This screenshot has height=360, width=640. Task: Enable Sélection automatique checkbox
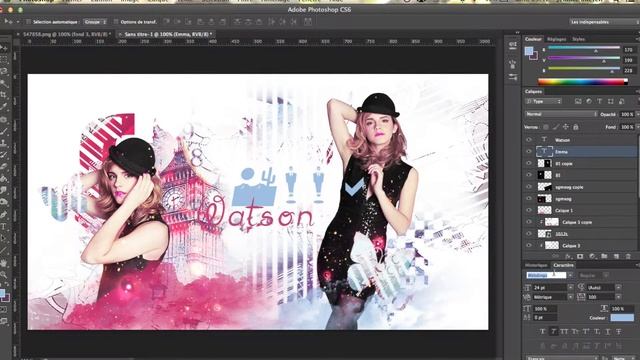click(x=28, y=22)
